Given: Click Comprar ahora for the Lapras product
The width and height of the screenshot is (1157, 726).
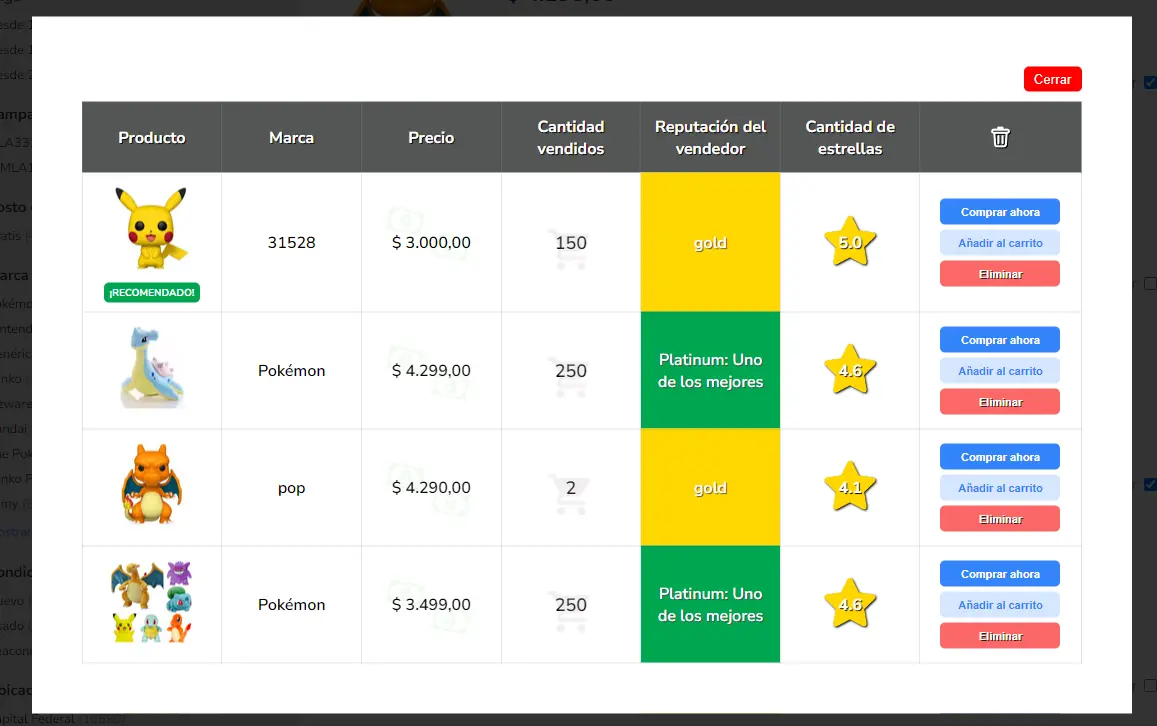Looking at the screenshot, I should [x=1000, y=339].
